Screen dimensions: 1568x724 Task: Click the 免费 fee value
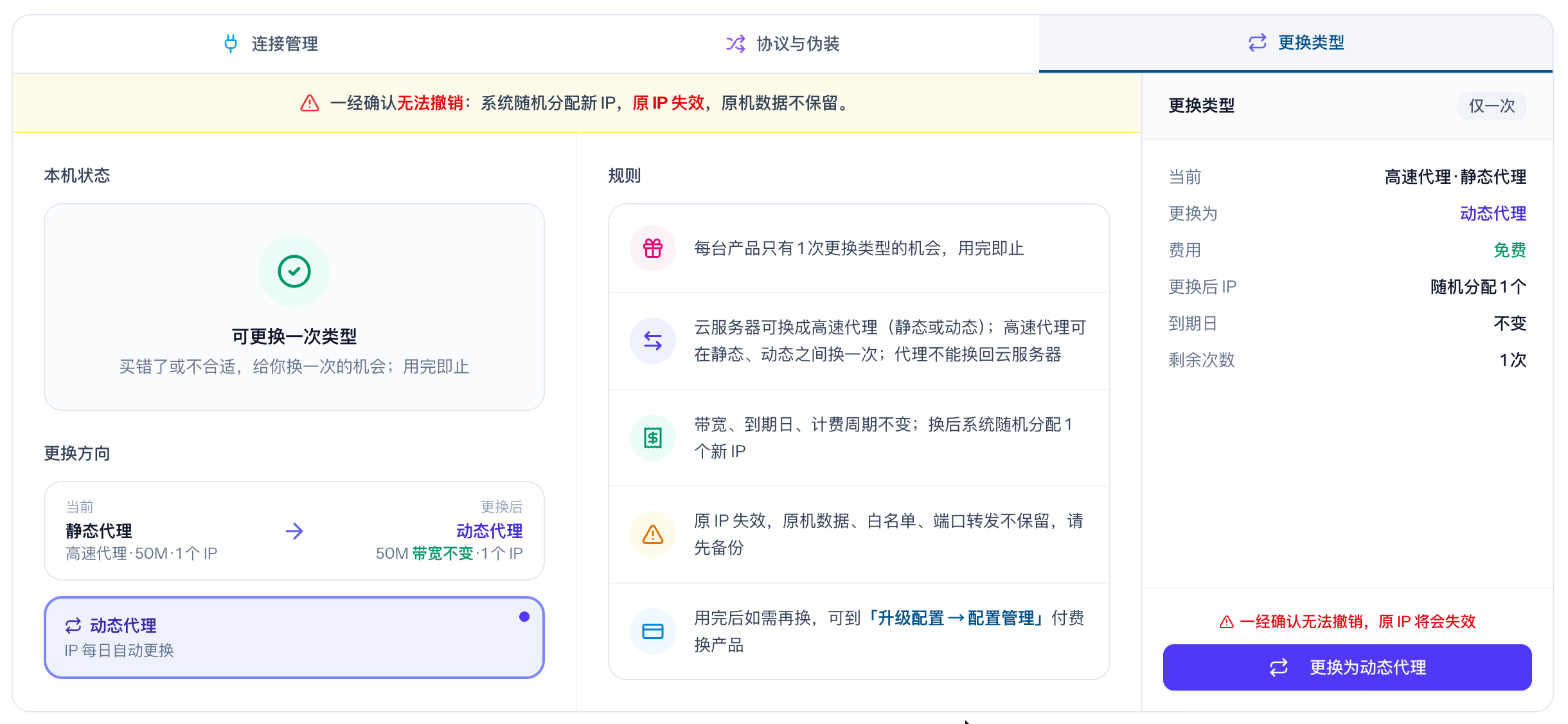click(x=1510, y=250)
